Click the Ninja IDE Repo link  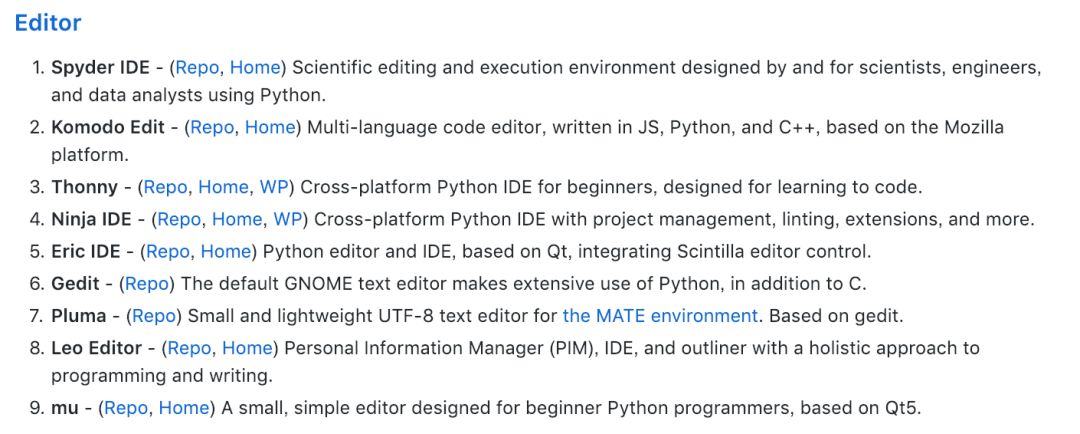tap(179, 219)
